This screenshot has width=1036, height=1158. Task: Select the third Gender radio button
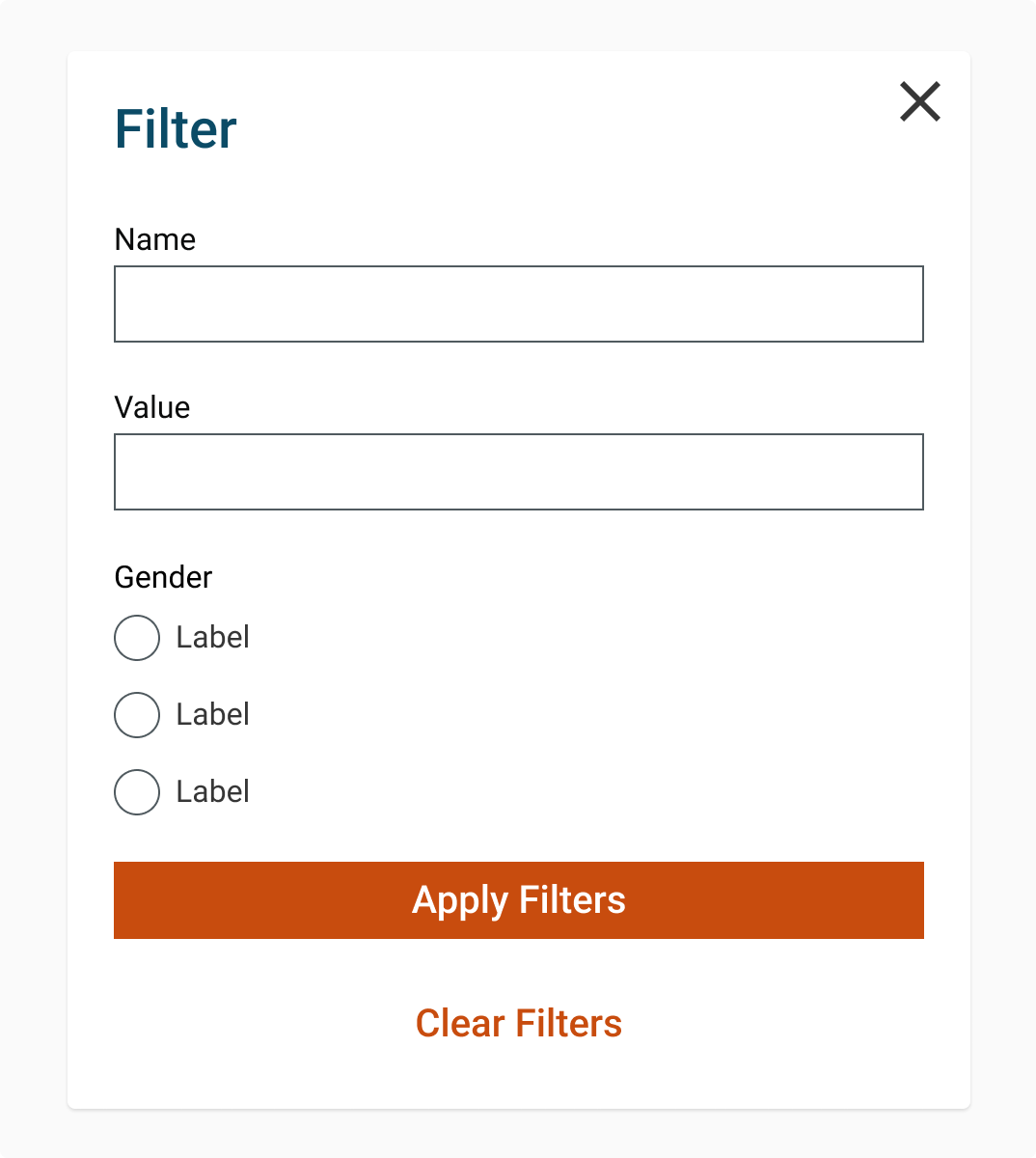pos(137,792)
